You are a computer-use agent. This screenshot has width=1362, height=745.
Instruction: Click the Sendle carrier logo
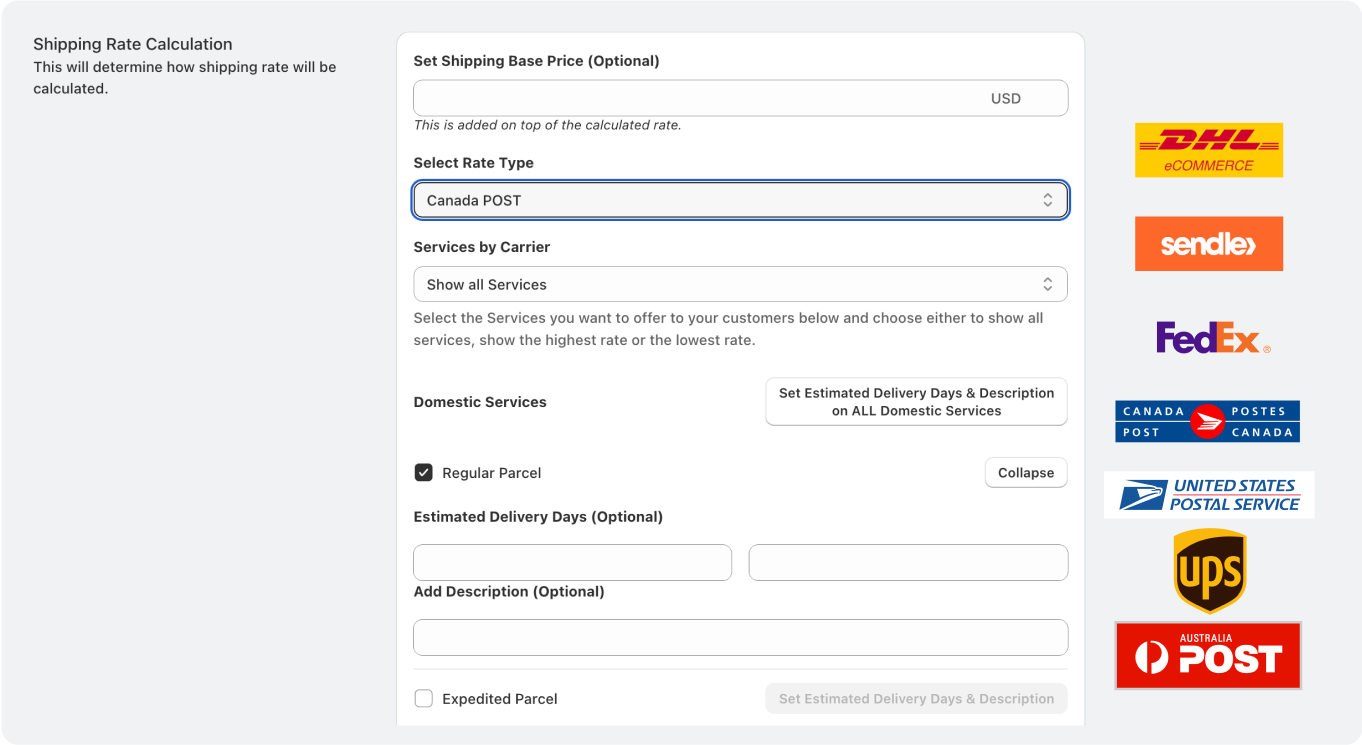point(1208,244)
